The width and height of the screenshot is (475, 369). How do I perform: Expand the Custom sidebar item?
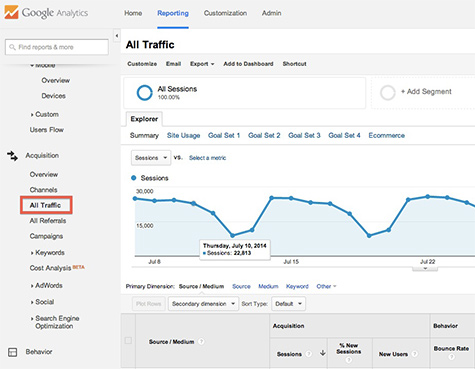pyautogui.click(x=45, y=114)
